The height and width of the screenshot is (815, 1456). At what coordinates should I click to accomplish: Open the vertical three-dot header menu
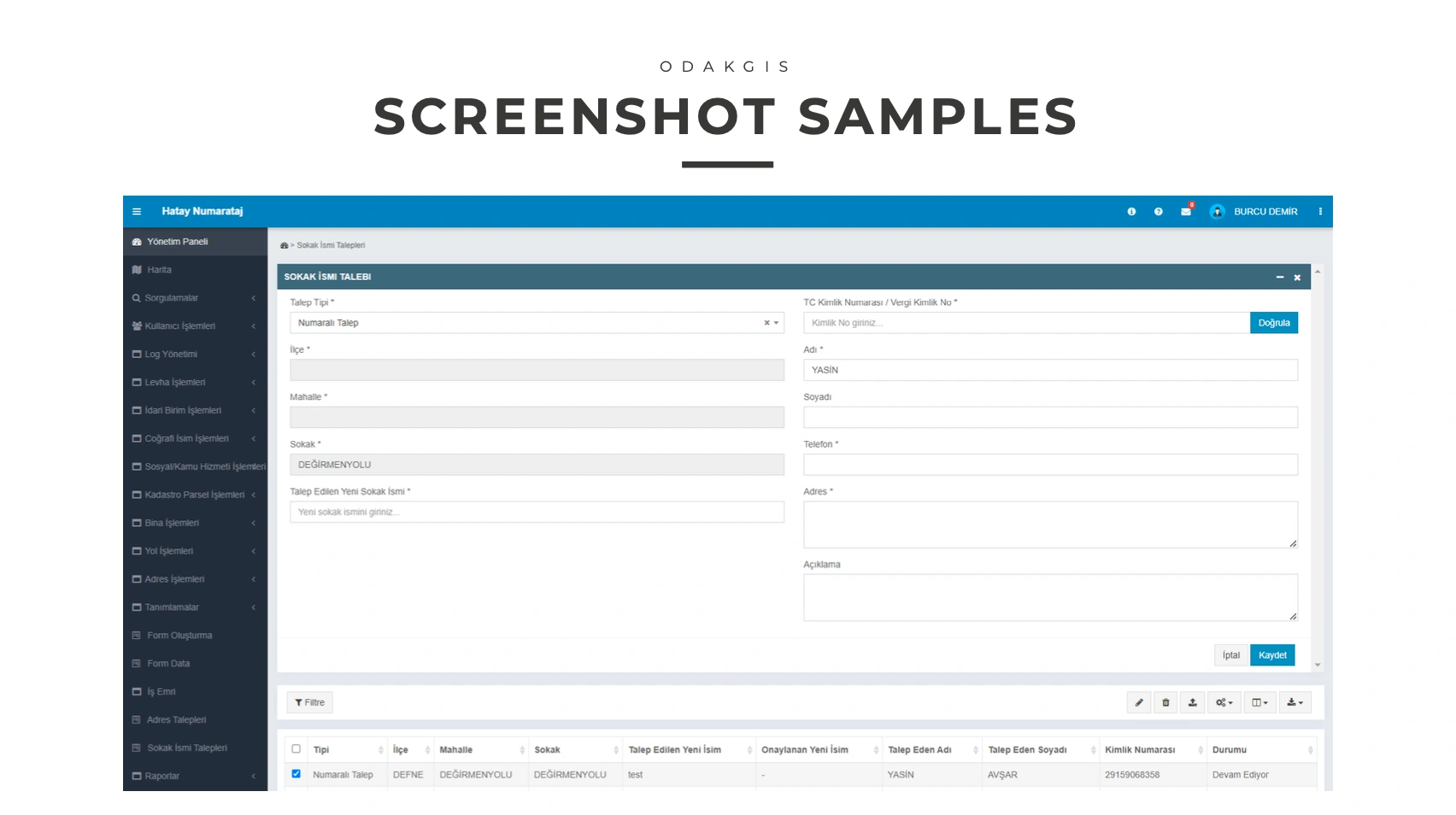click(x=1320, y=212)
